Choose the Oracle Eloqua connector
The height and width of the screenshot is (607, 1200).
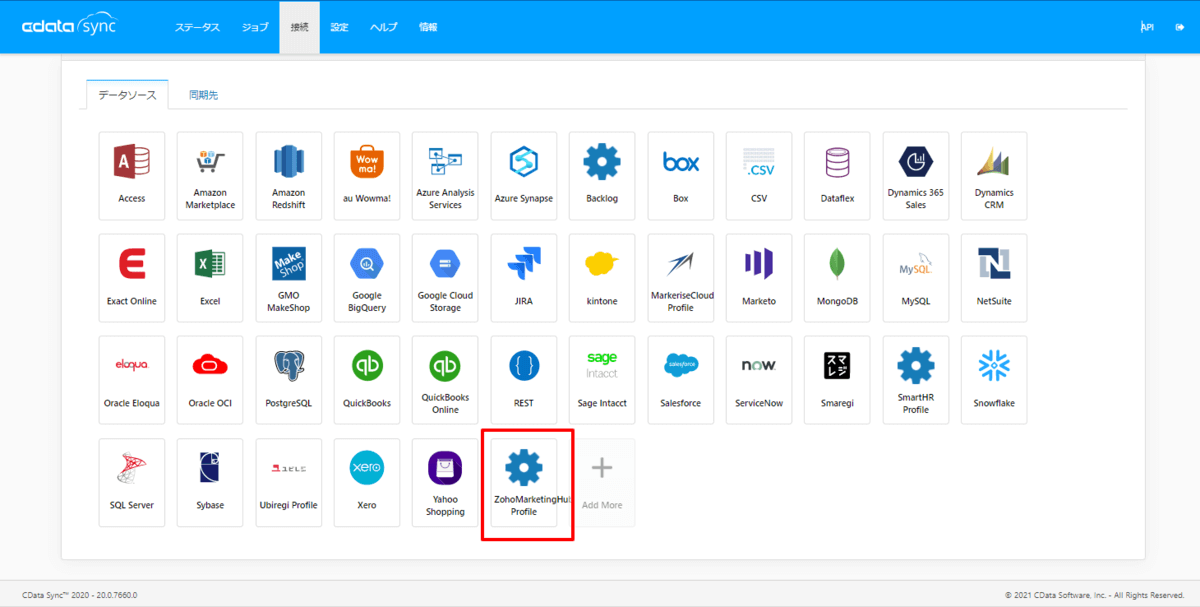(132, 380)
